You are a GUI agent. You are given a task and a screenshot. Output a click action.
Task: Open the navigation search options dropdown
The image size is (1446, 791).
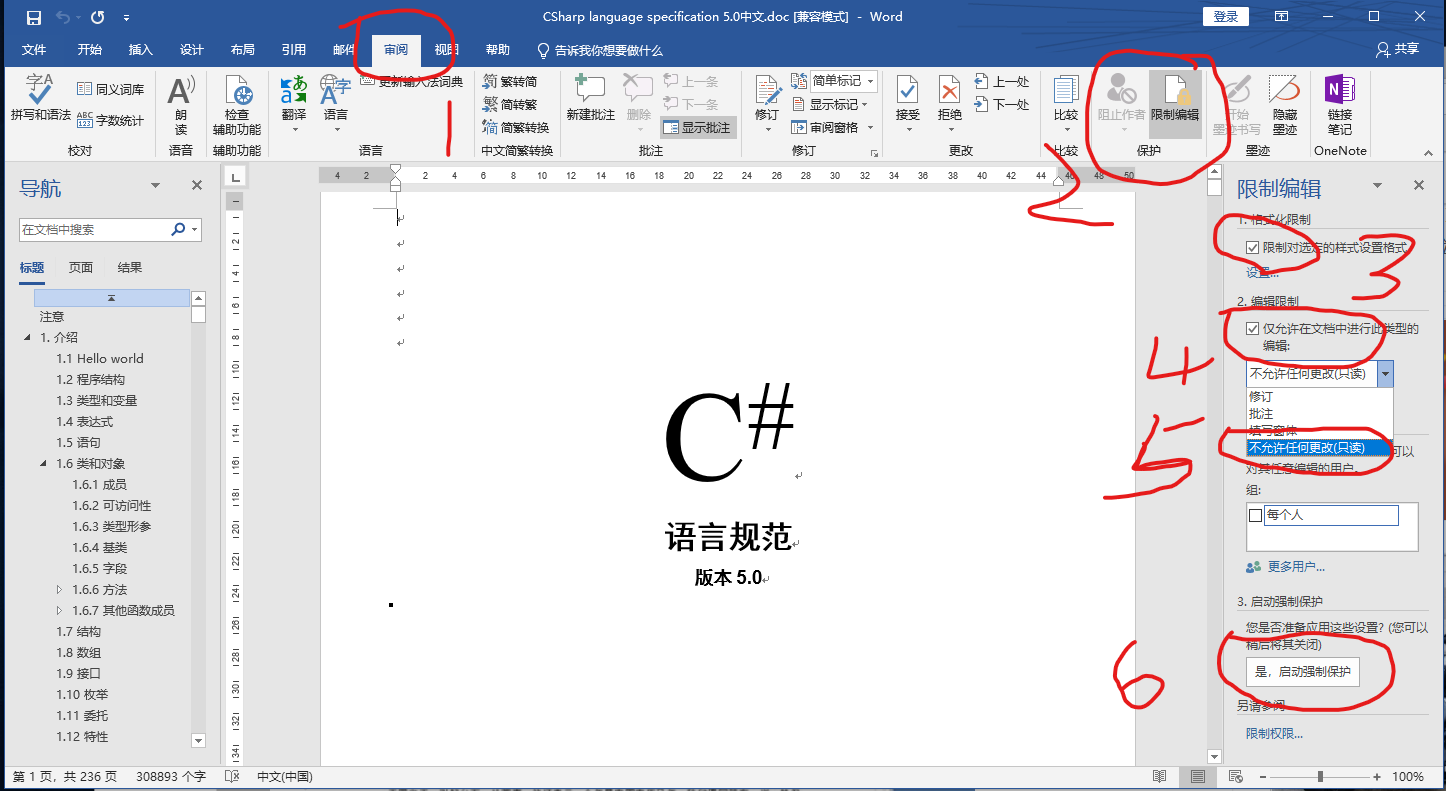point(194,229)
